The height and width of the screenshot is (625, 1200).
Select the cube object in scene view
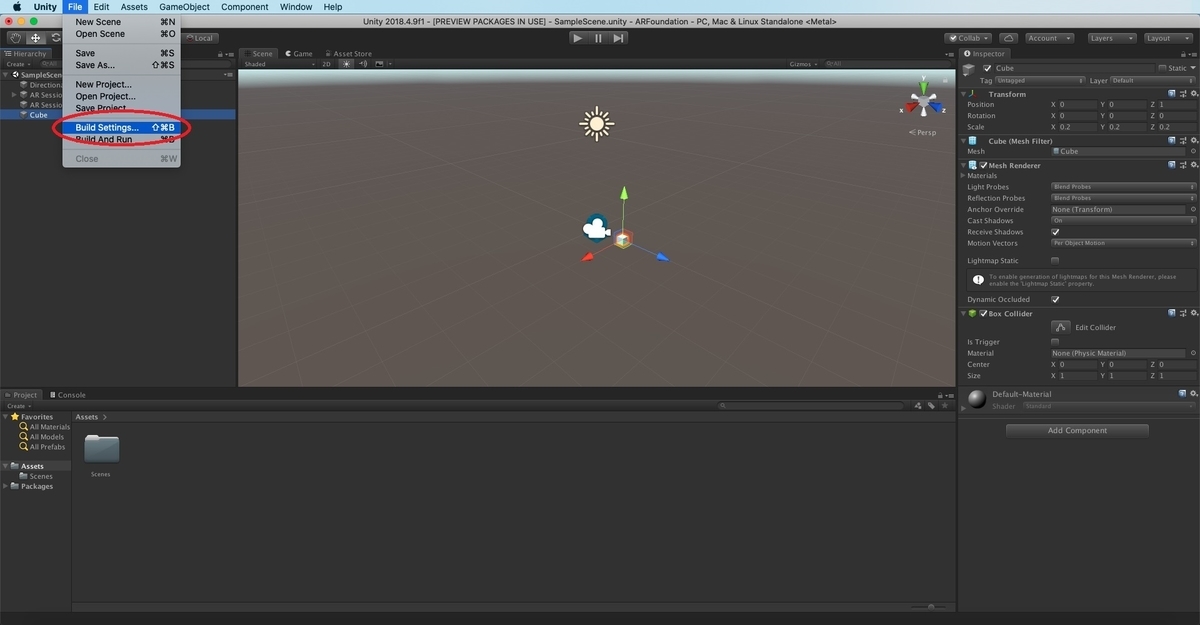[x=622, y=239]
